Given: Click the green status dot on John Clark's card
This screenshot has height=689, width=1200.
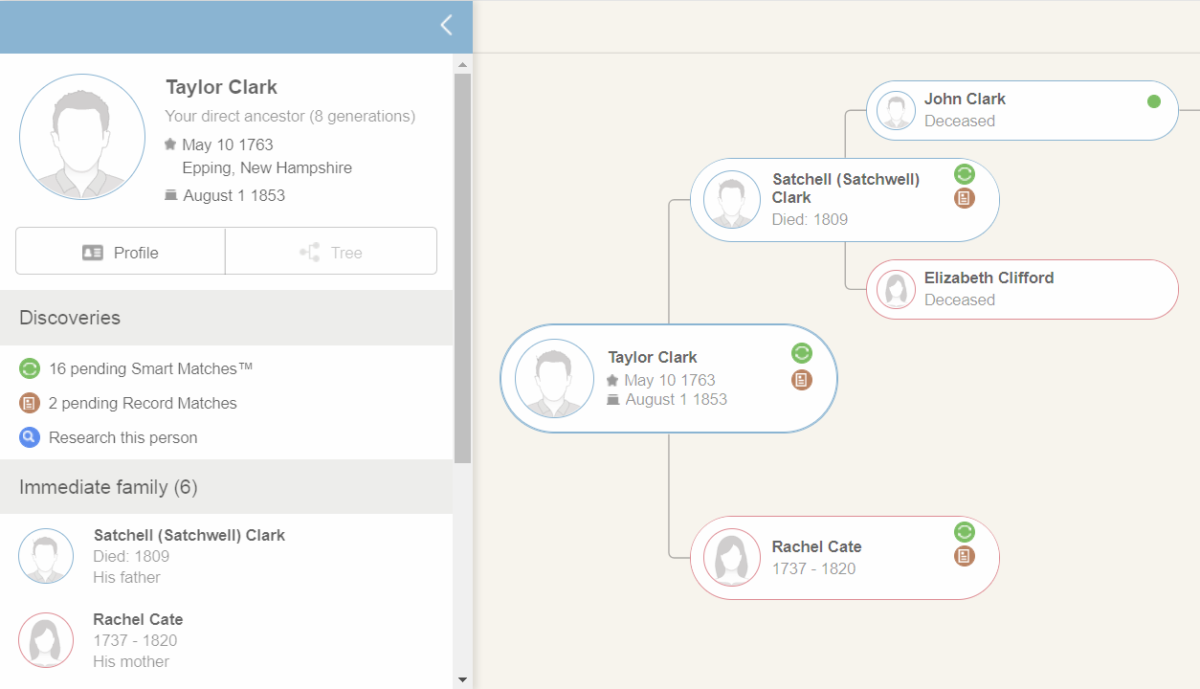Looking at the screenshot, I should click(1153, 100).
